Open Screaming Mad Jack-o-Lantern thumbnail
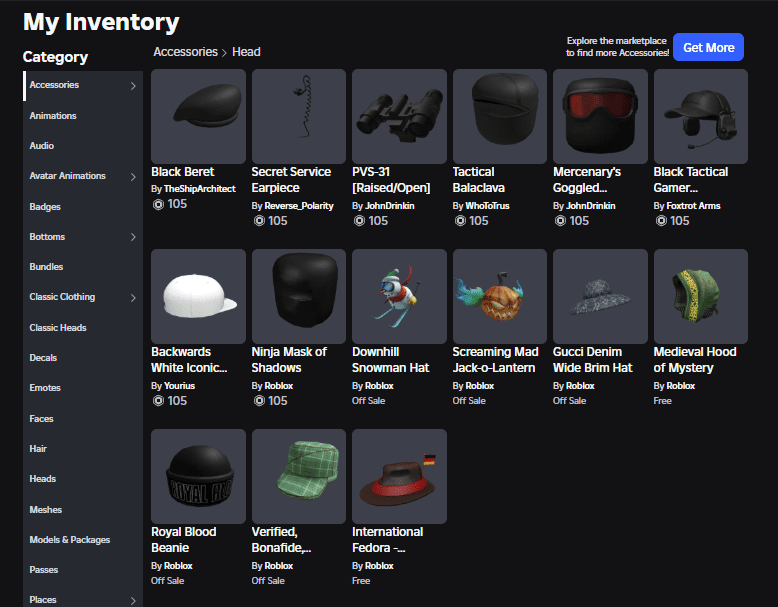Image resolution: width=778 pixels, height=607 pixels. [500, 296]
